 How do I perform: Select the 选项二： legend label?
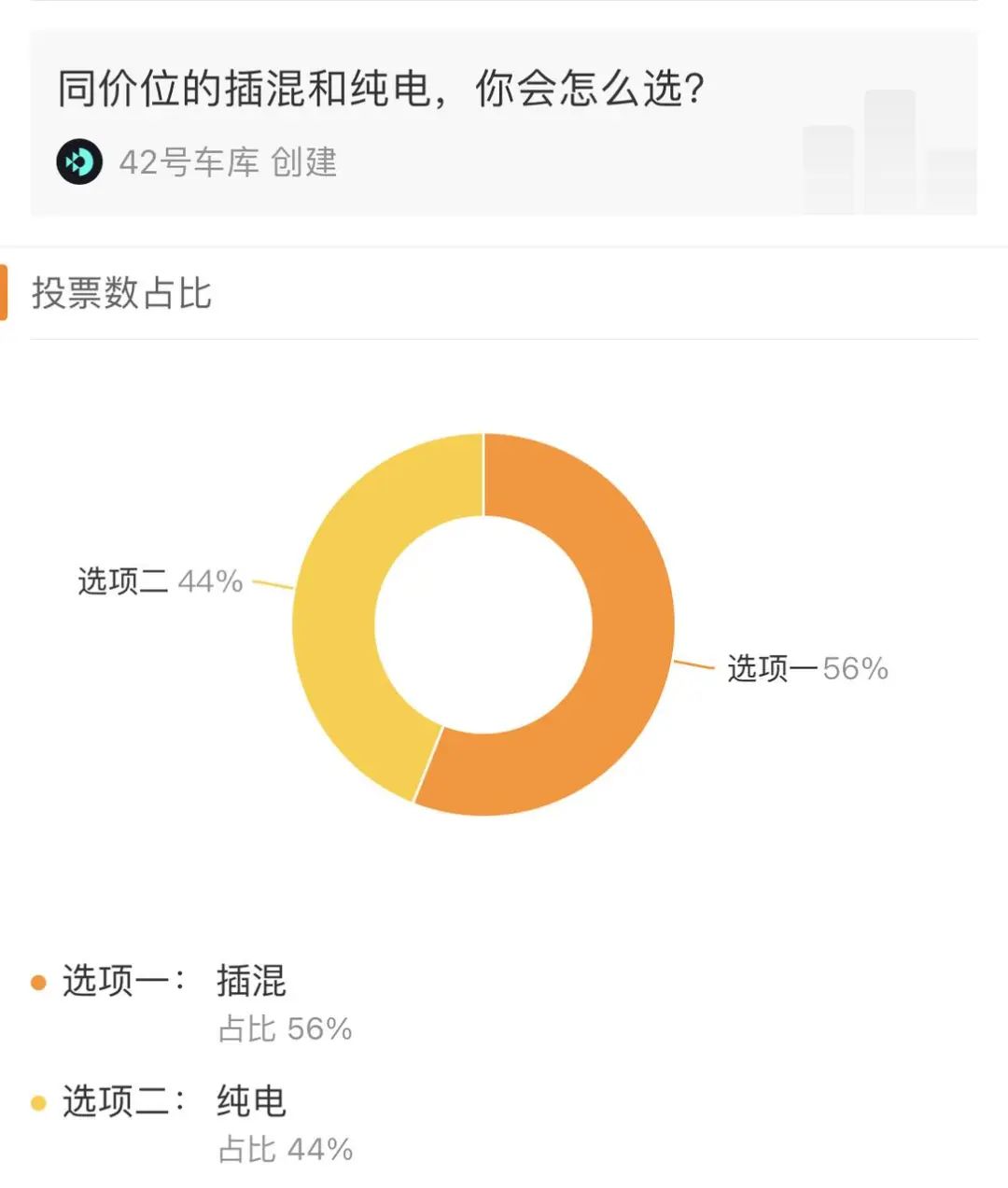click(124, 1102)
